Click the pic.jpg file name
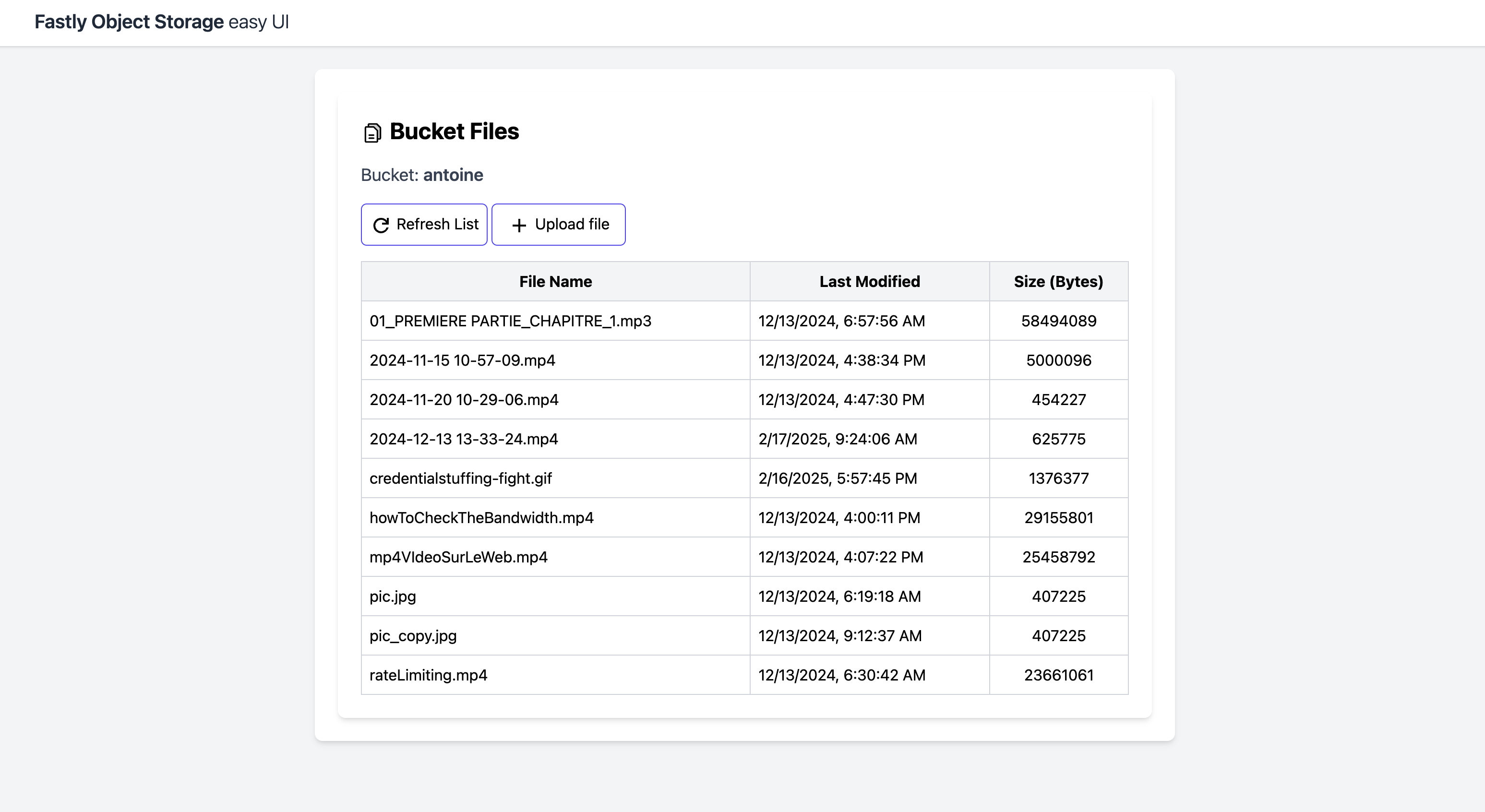Viewport: 1485px width, 812px height. tap(393, 597)
